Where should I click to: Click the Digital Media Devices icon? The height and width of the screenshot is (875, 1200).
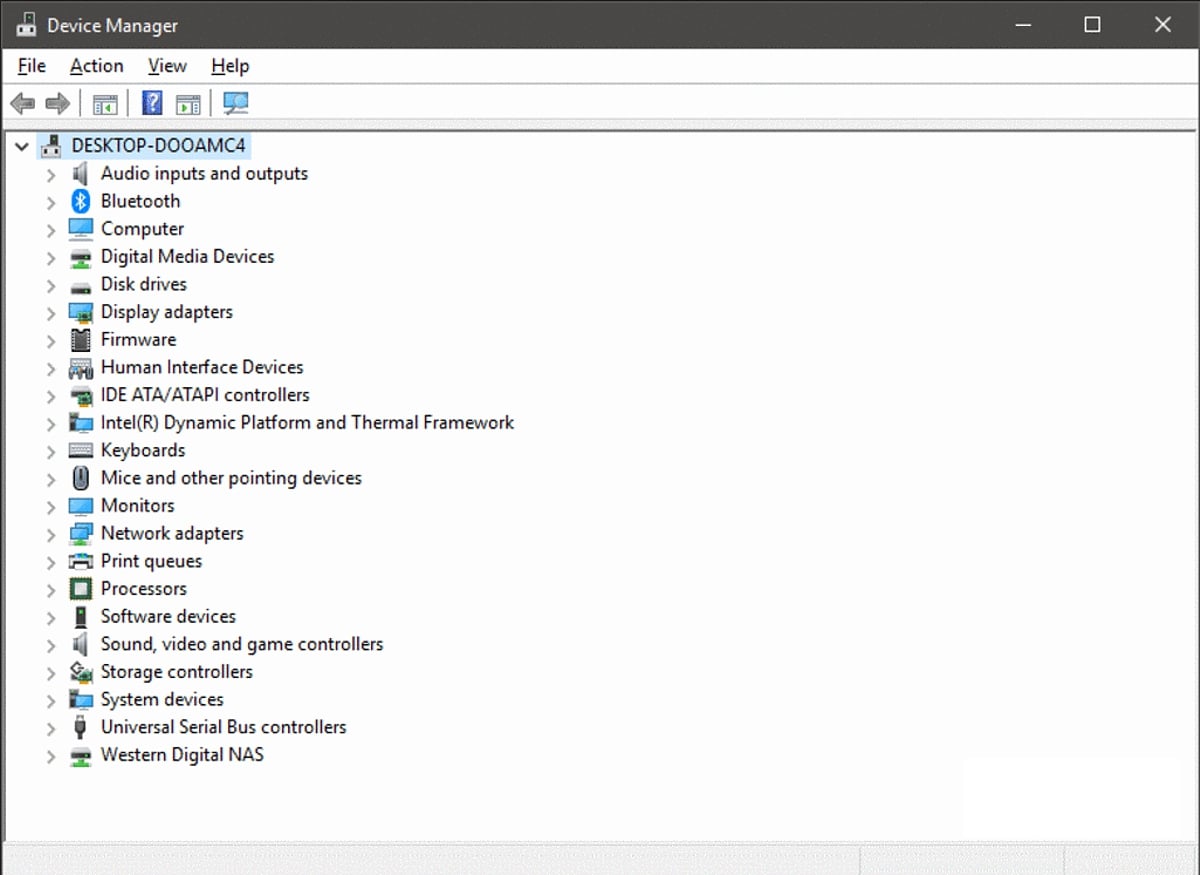coord(81,257)
